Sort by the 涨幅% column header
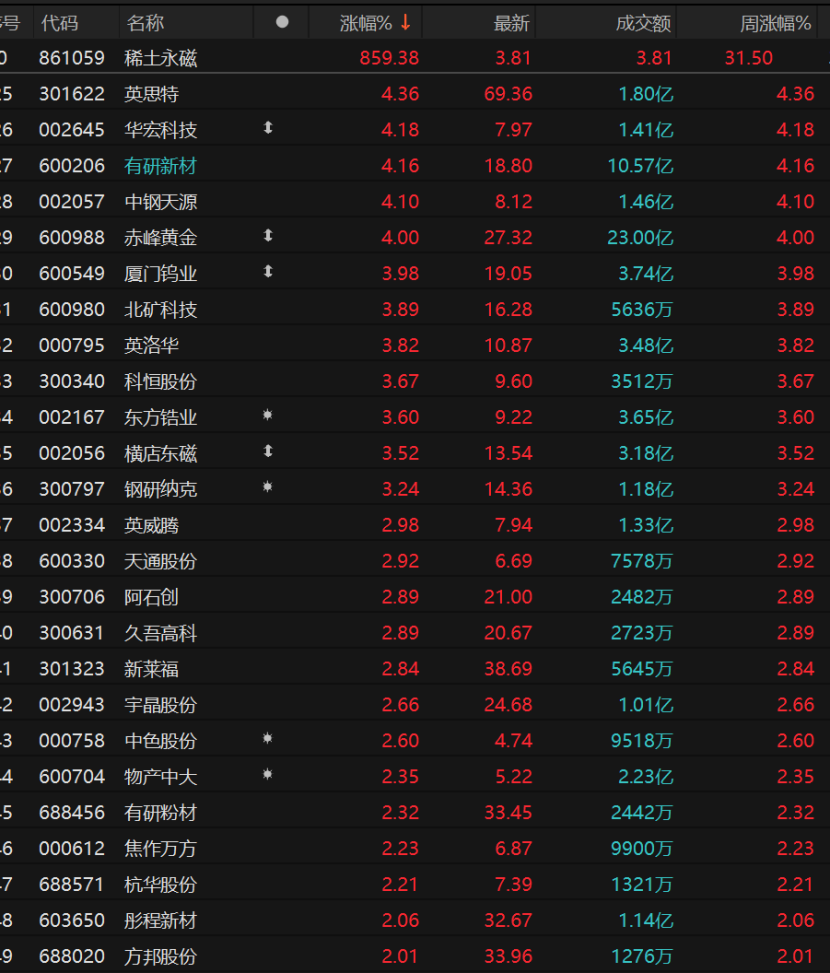This screenshot has width=830, height=973. [x=366, y=24]
